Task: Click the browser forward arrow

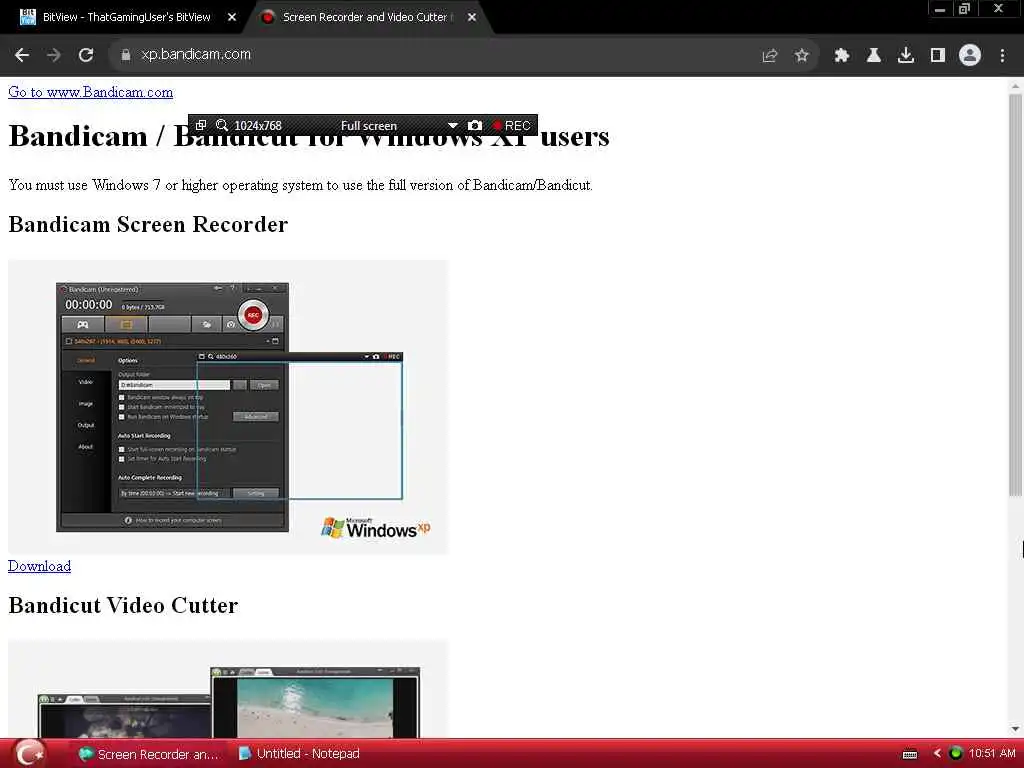Action: pos(54,56)
